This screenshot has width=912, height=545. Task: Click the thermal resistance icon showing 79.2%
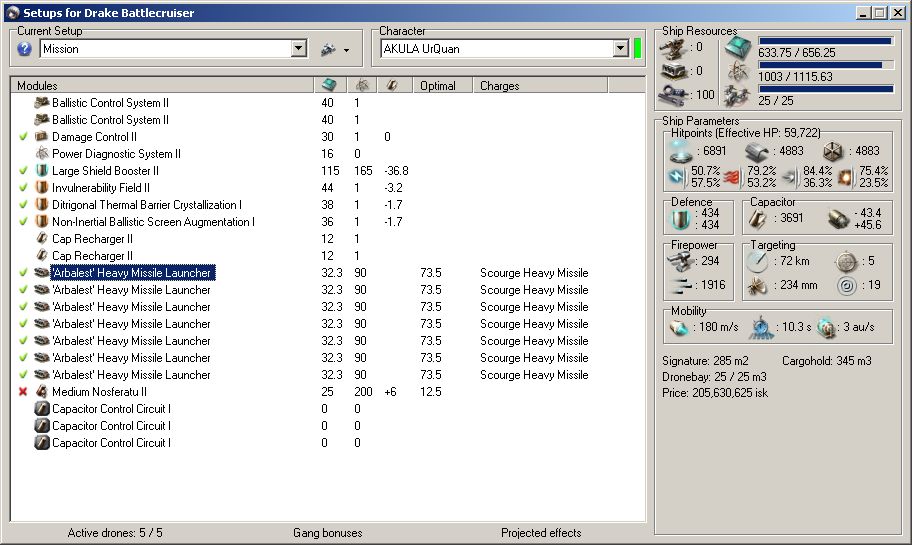pyautogui.click(x=733, y=177)
